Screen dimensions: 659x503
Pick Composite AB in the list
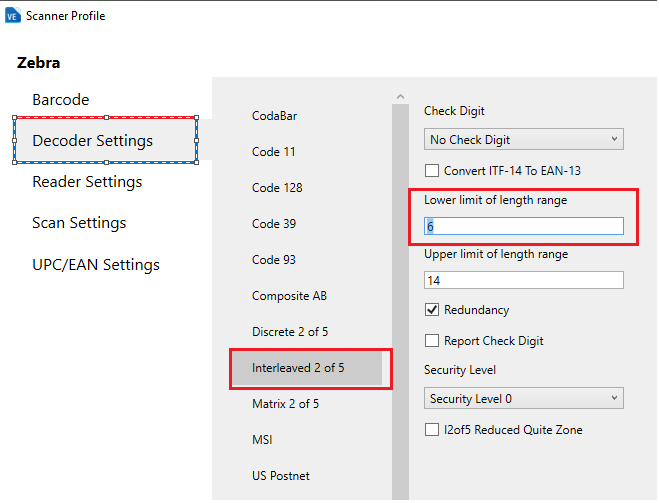point(289,296)
